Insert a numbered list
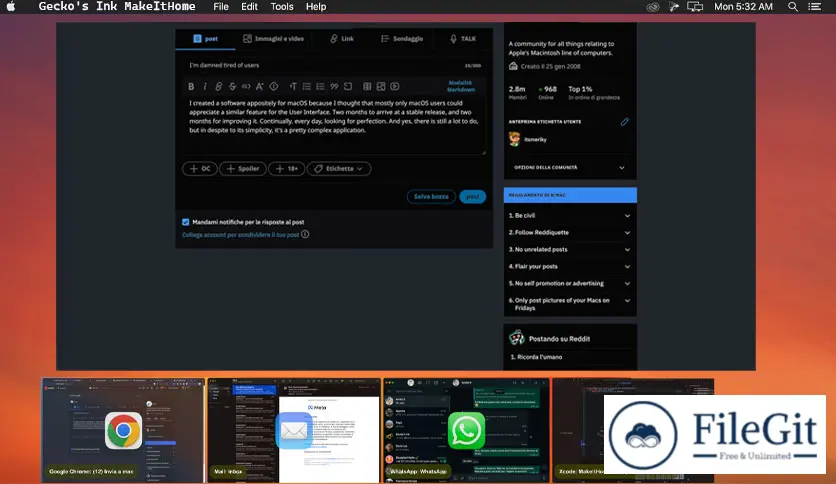 pos(320,86)
